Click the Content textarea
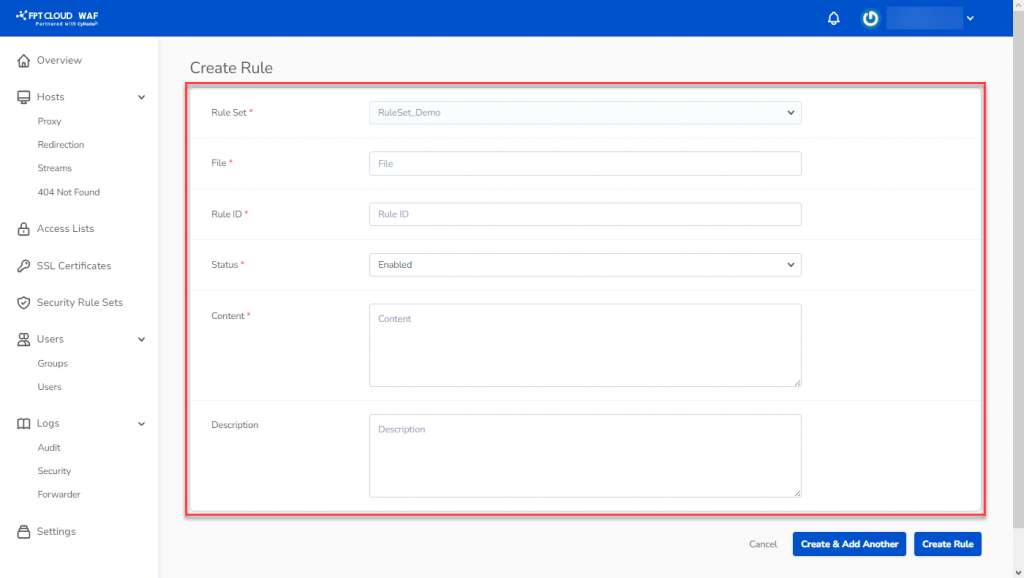 (x=584, y=345)
